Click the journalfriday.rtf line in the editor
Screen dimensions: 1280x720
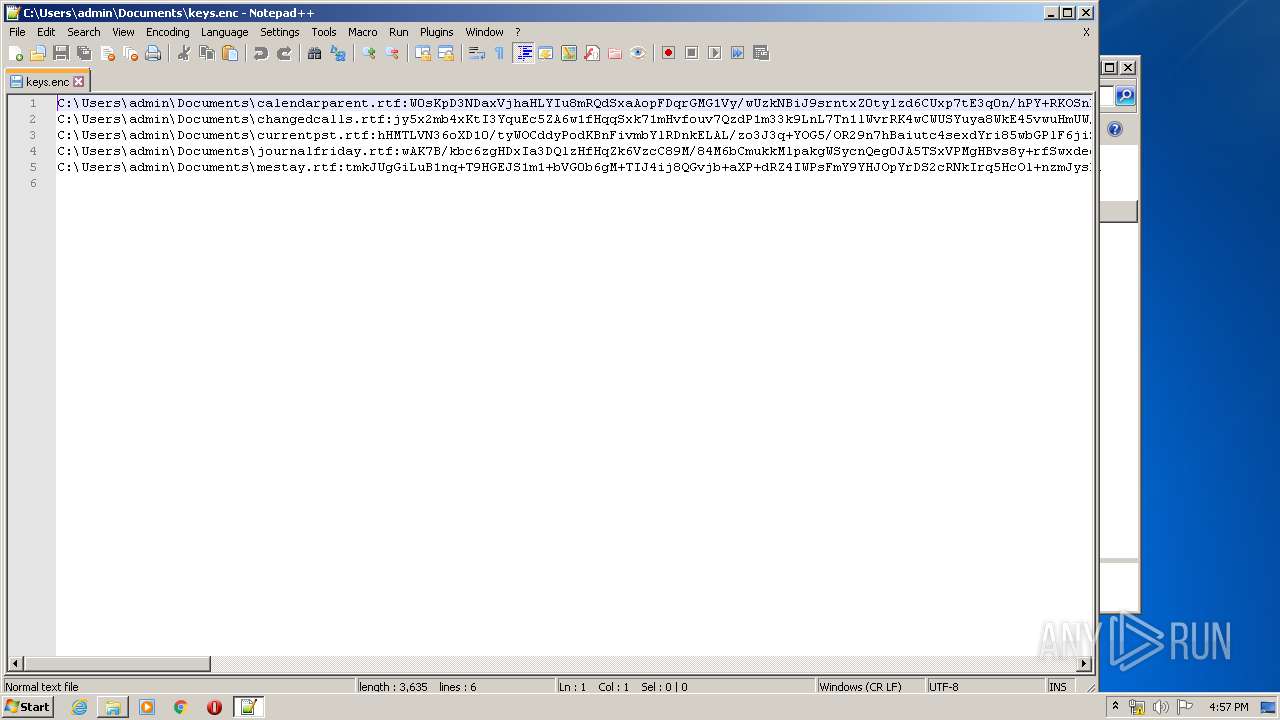coord(574,151)
